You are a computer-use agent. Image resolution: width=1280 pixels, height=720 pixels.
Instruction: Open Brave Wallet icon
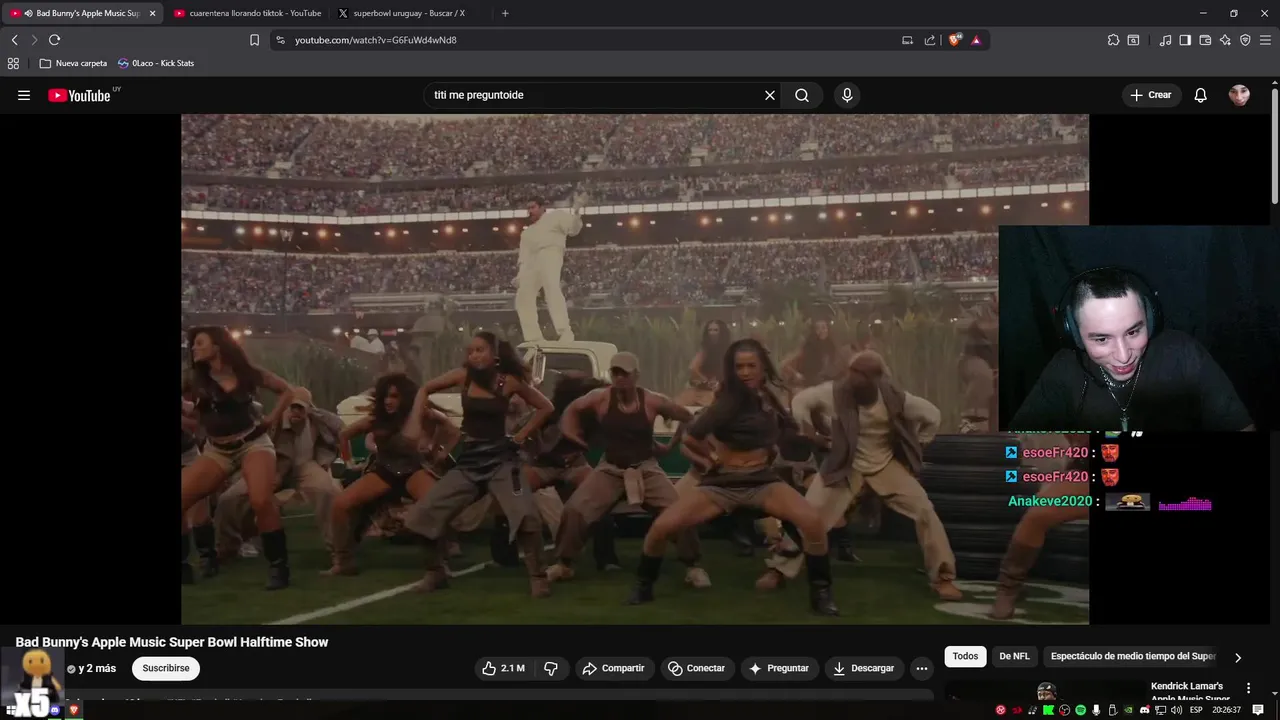[1205, 40]
